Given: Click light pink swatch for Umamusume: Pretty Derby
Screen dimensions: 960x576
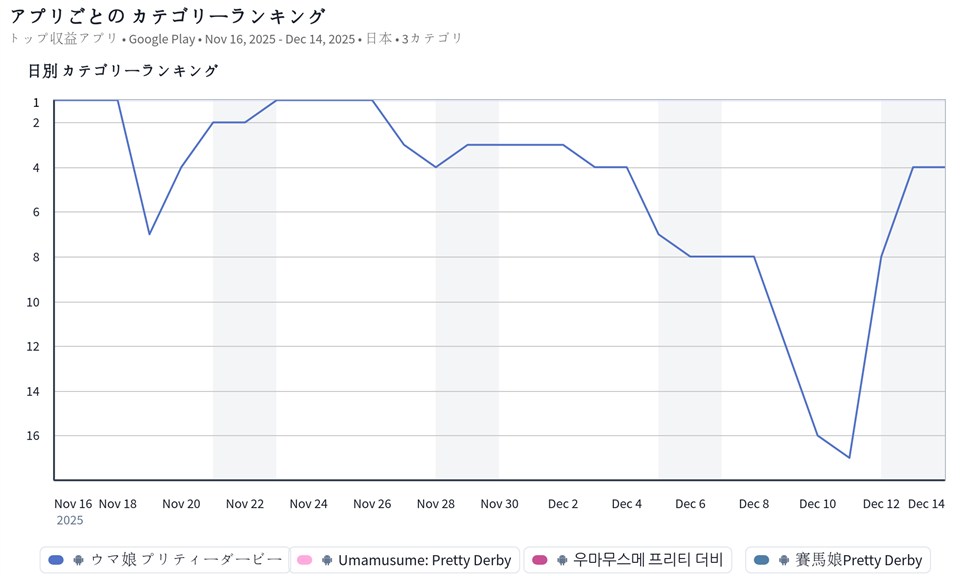Looking at the screenshot, I should 305,560.
